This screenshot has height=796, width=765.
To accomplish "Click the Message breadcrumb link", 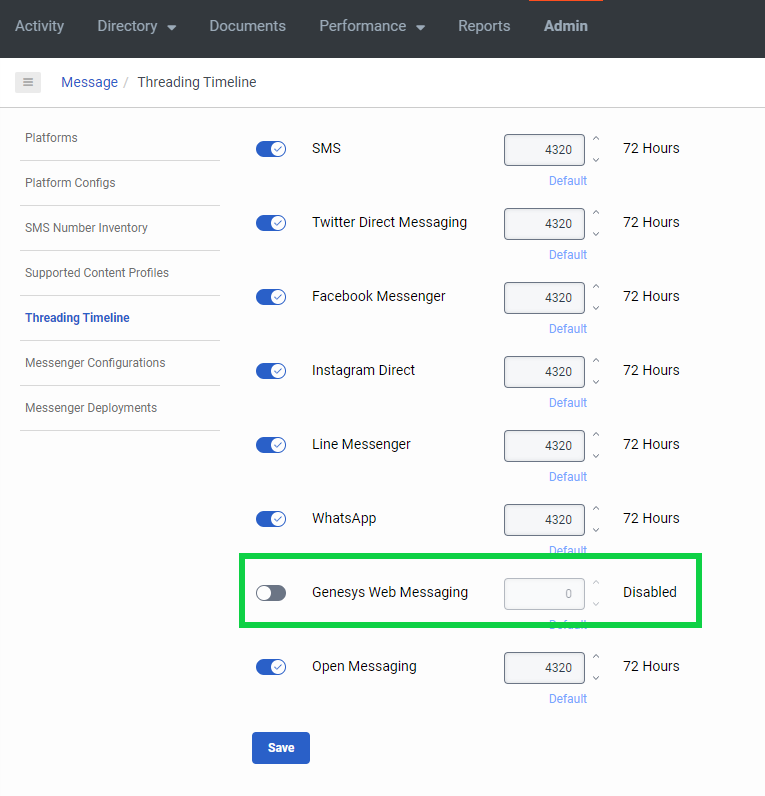I will (89, 82).
